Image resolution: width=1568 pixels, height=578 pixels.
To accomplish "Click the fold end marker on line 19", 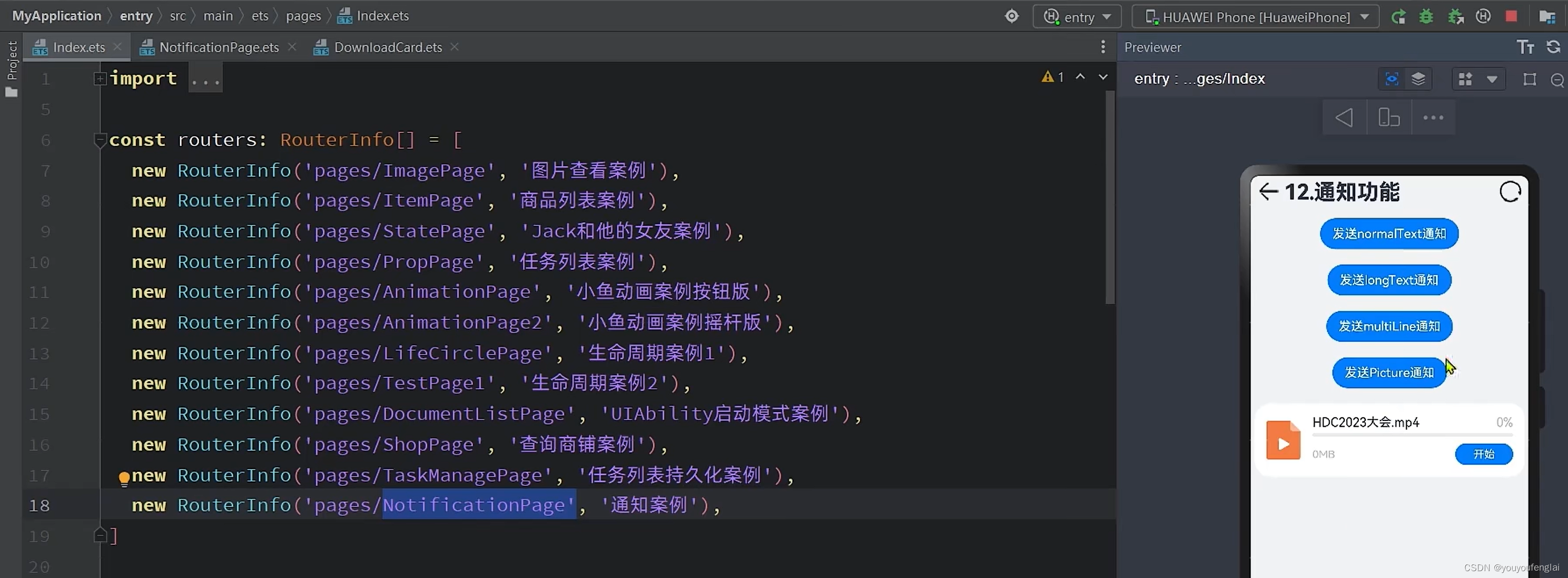I will 100,535.
